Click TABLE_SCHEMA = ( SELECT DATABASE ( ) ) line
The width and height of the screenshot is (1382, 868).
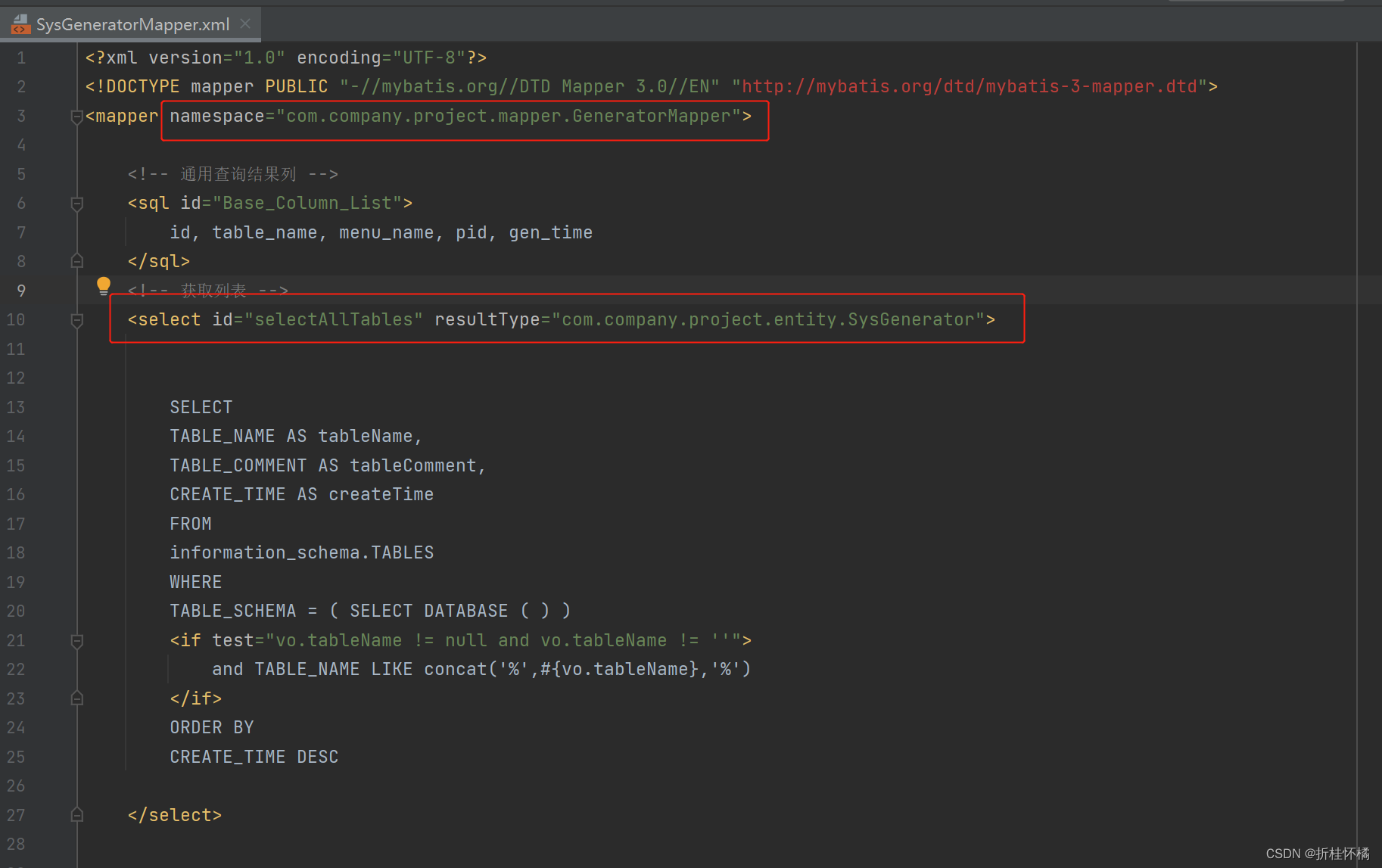tap(370, 611)
